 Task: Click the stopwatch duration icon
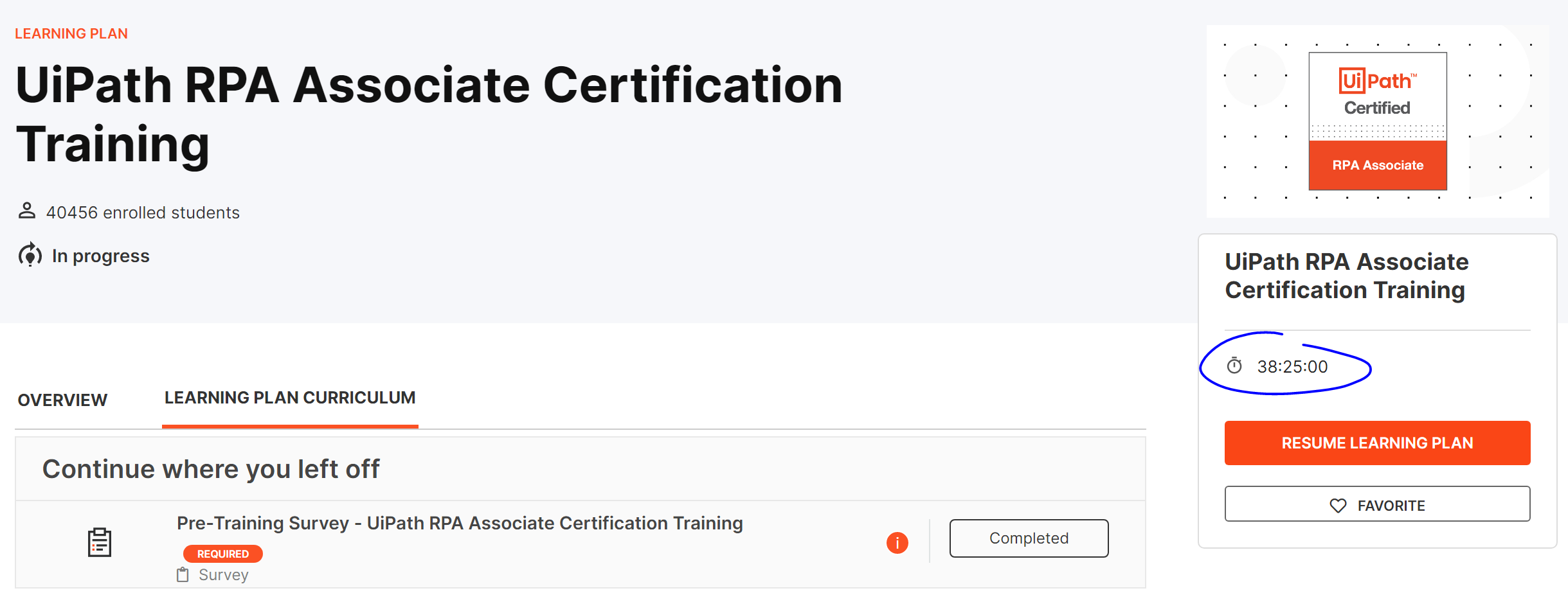point(1234,366)
